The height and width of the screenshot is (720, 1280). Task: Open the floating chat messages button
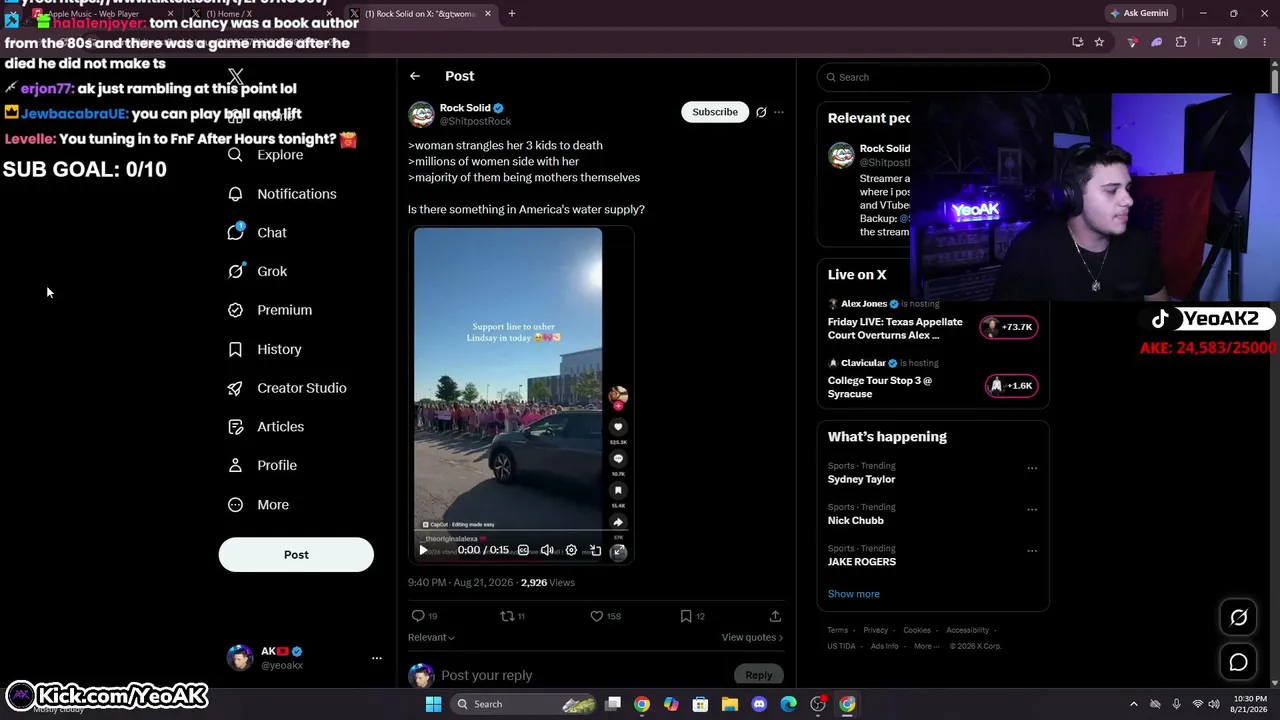pyautogui.click(x=1238, y=662)
